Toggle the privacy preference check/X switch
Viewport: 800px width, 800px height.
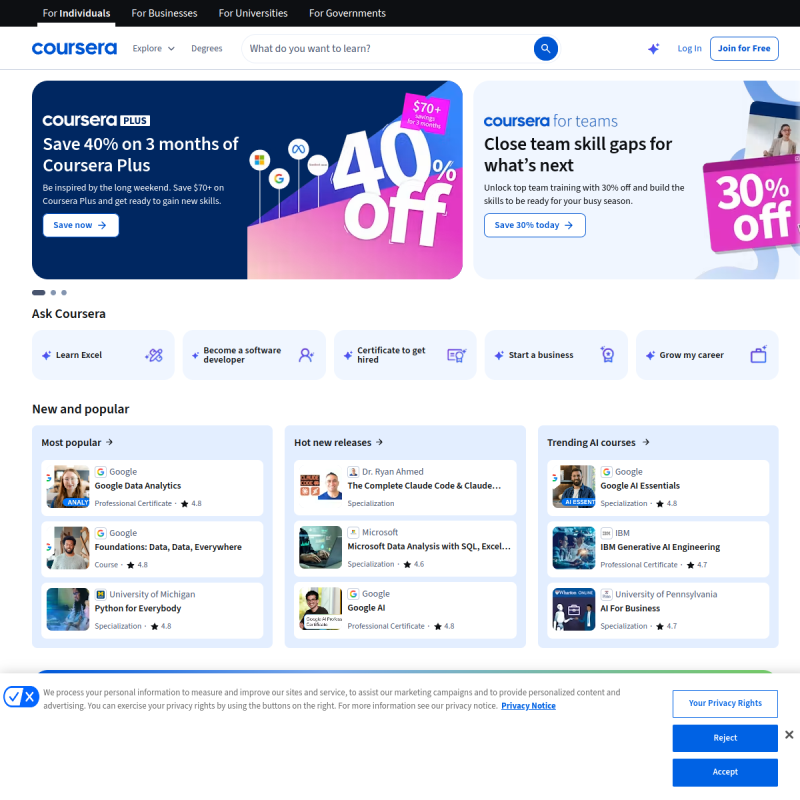(x=21, y=696)
